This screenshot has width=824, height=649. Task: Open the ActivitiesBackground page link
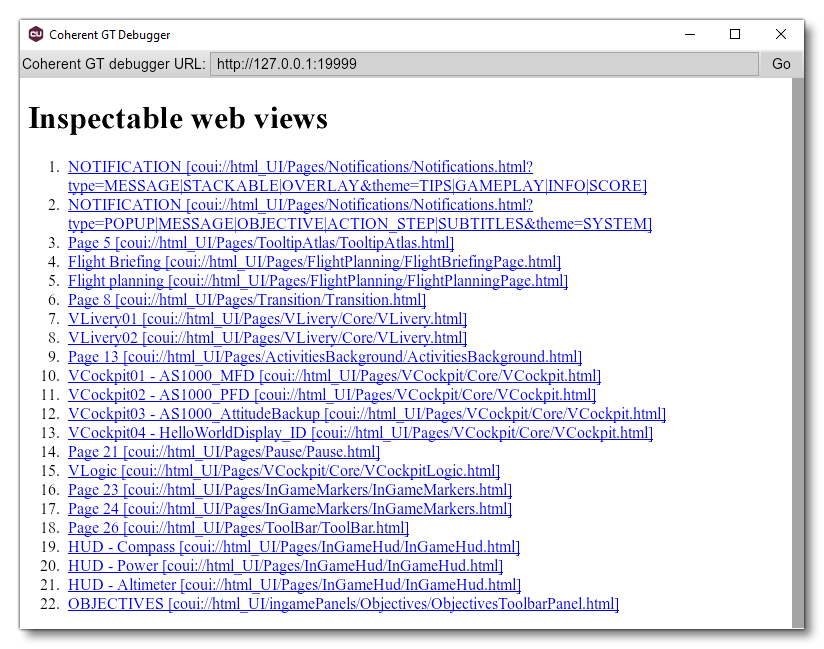point(324,356)
